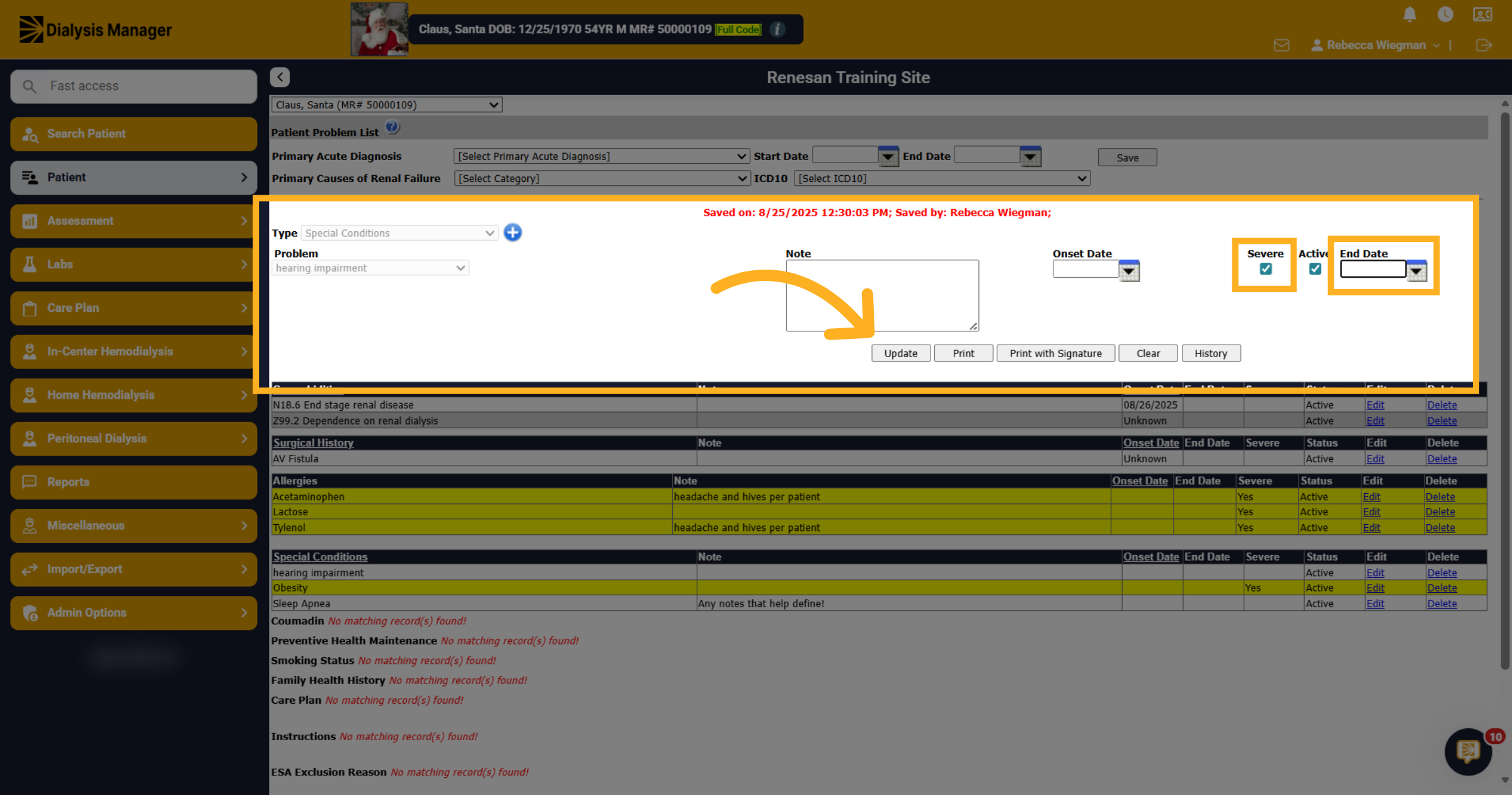The image size is (1512, 795).
Task: Click the Save button for diagnosis
Action: point(1128,157)
